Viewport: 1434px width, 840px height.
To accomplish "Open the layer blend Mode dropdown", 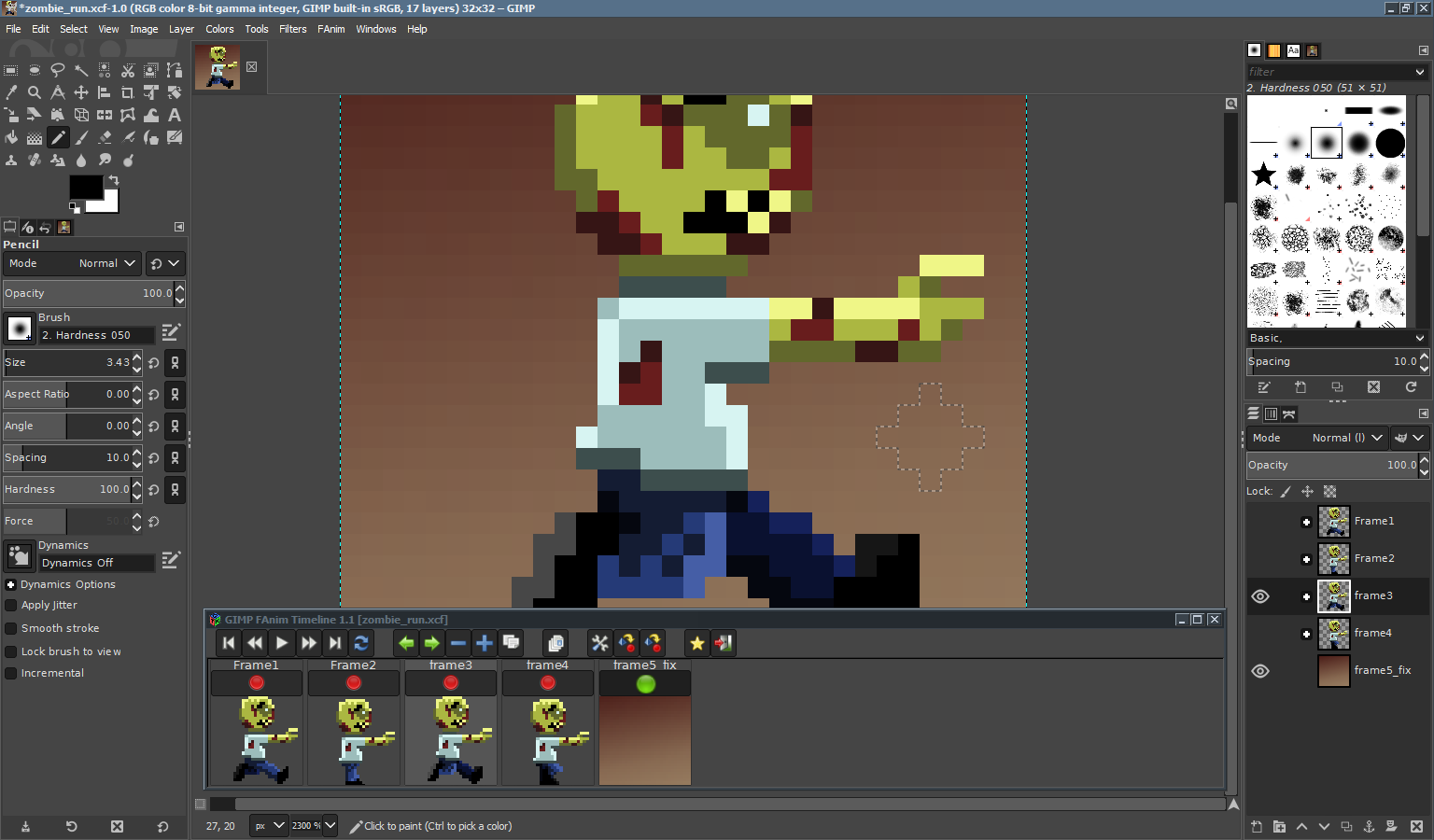I will [x=1344, y=438].
